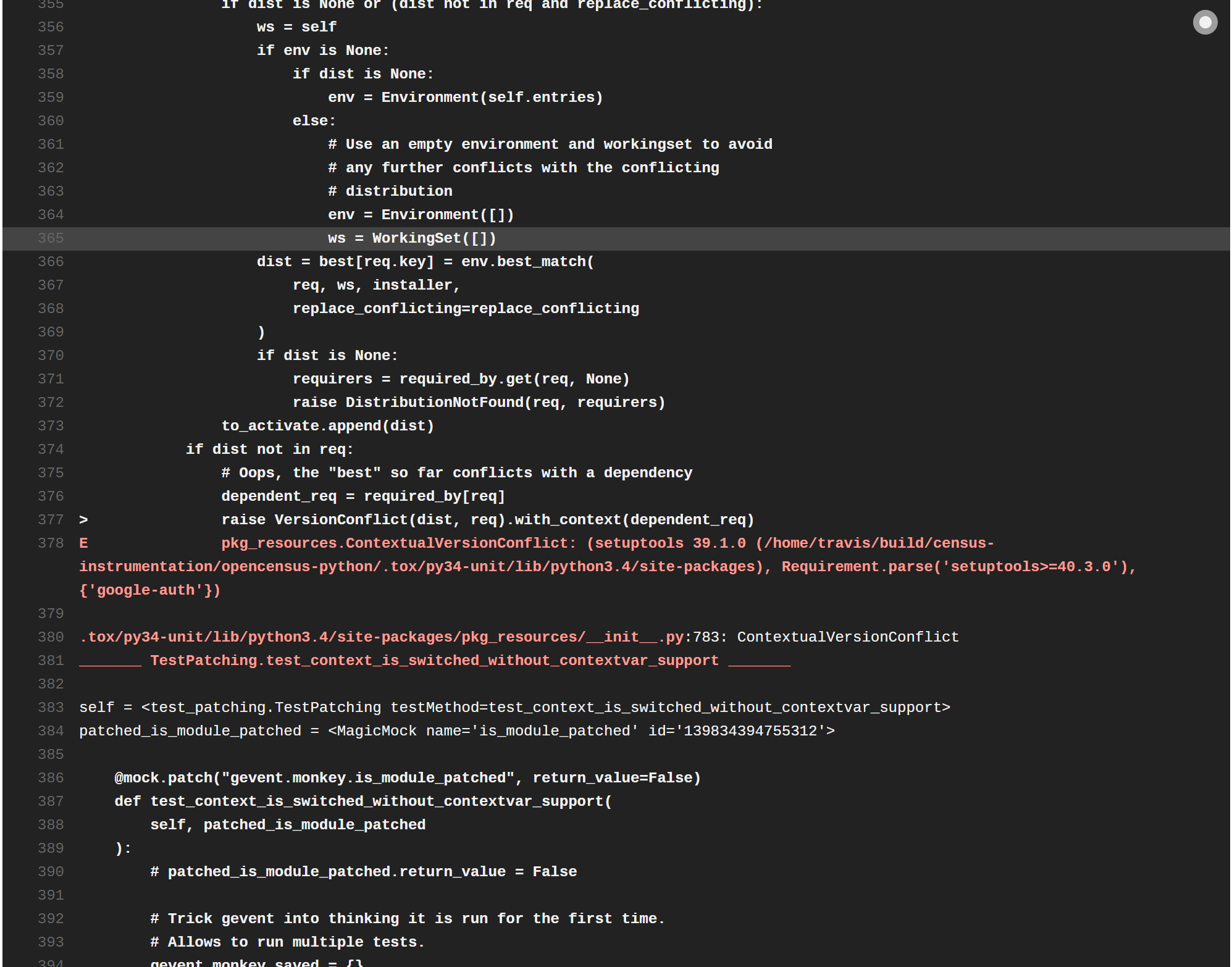Select line number 378 error line
The width and height of the screenshot is (1232, 967).
click(51, 543)
